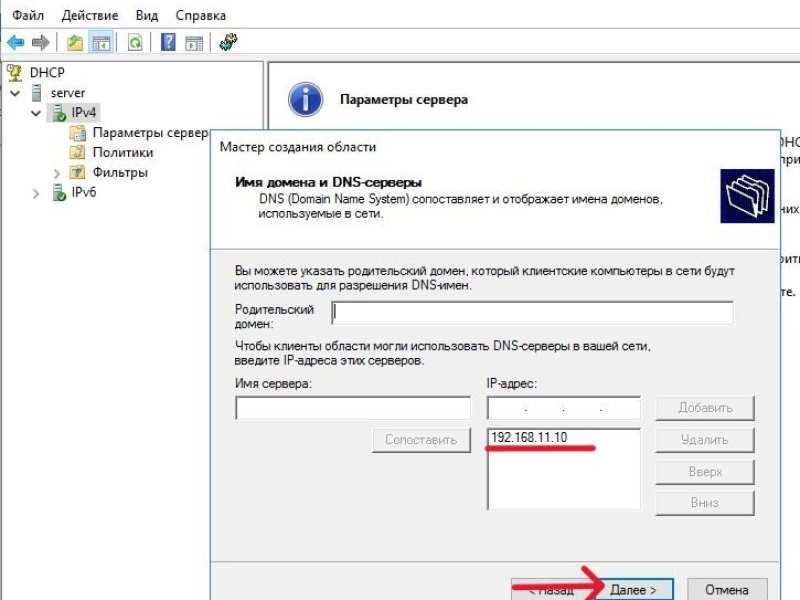The image size is (800, 600).
Task: Open the Справка menu
Action: (x=201, y=15)
